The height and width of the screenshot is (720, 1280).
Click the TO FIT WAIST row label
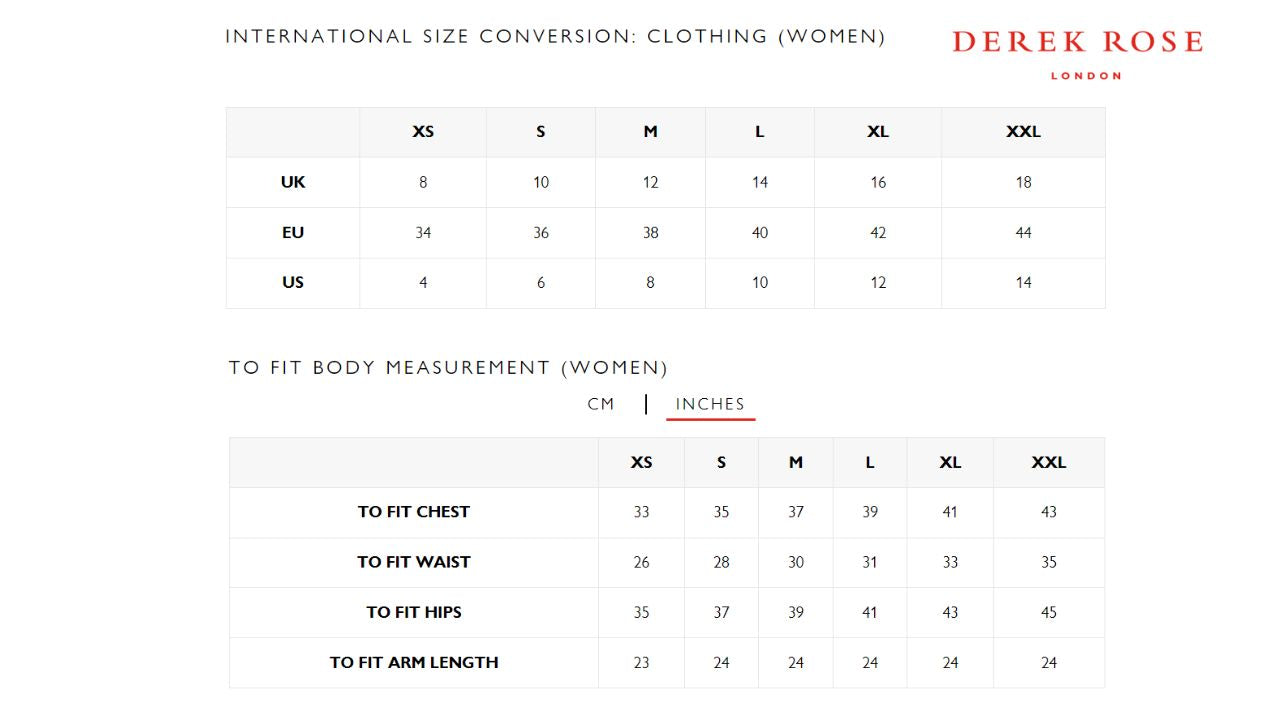pyautogui.click(x=414, y=562)
